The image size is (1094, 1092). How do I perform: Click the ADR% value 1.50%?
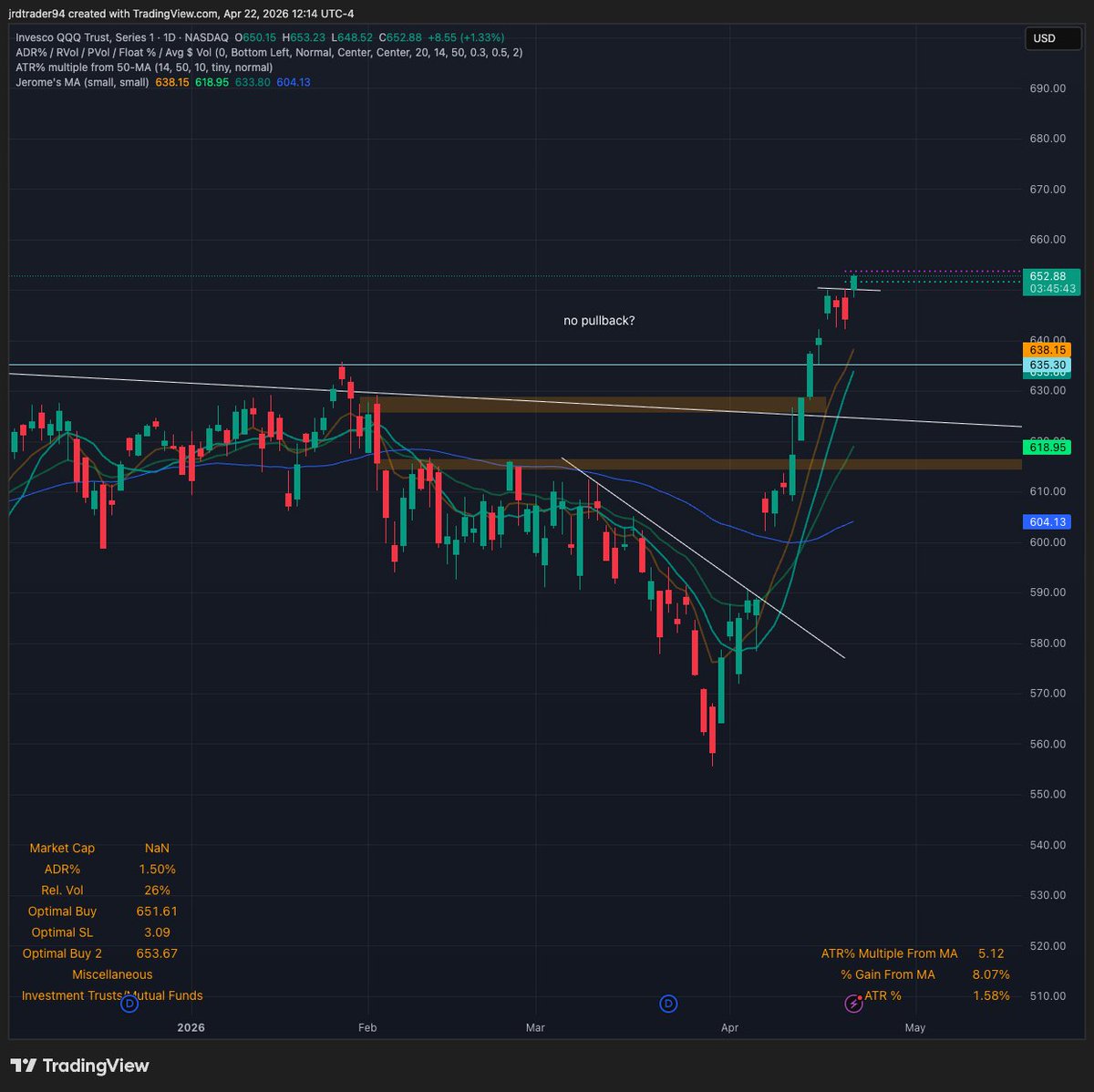pyautogui.click(x=157, y=870)
